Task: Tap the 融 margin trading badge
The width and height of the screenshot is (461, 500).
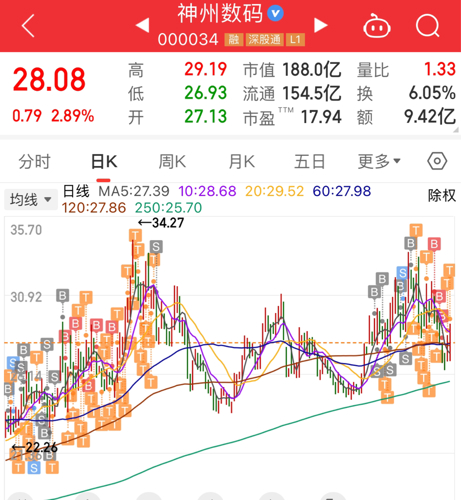Action: [x=234, y=40]
